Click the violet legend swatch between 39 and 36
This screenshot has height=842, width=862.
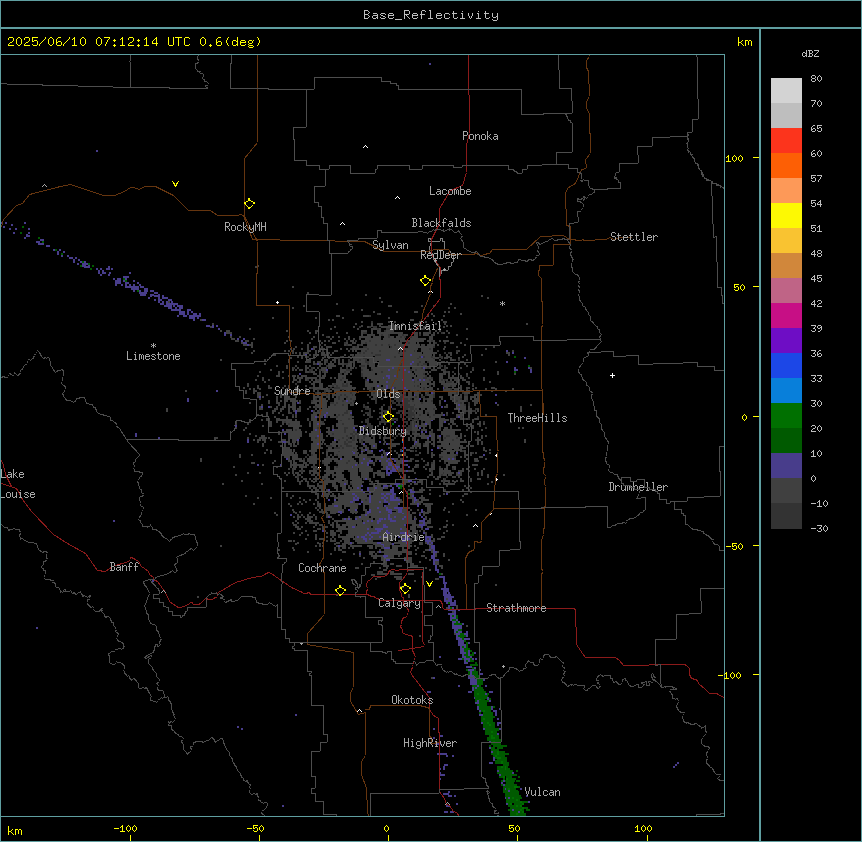point(786,341)
